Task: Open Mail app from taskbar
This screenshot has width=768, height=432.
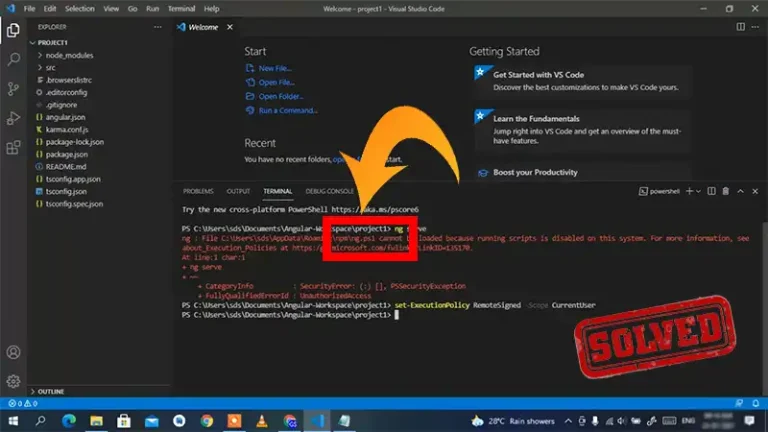Action: tap(151, 421)
